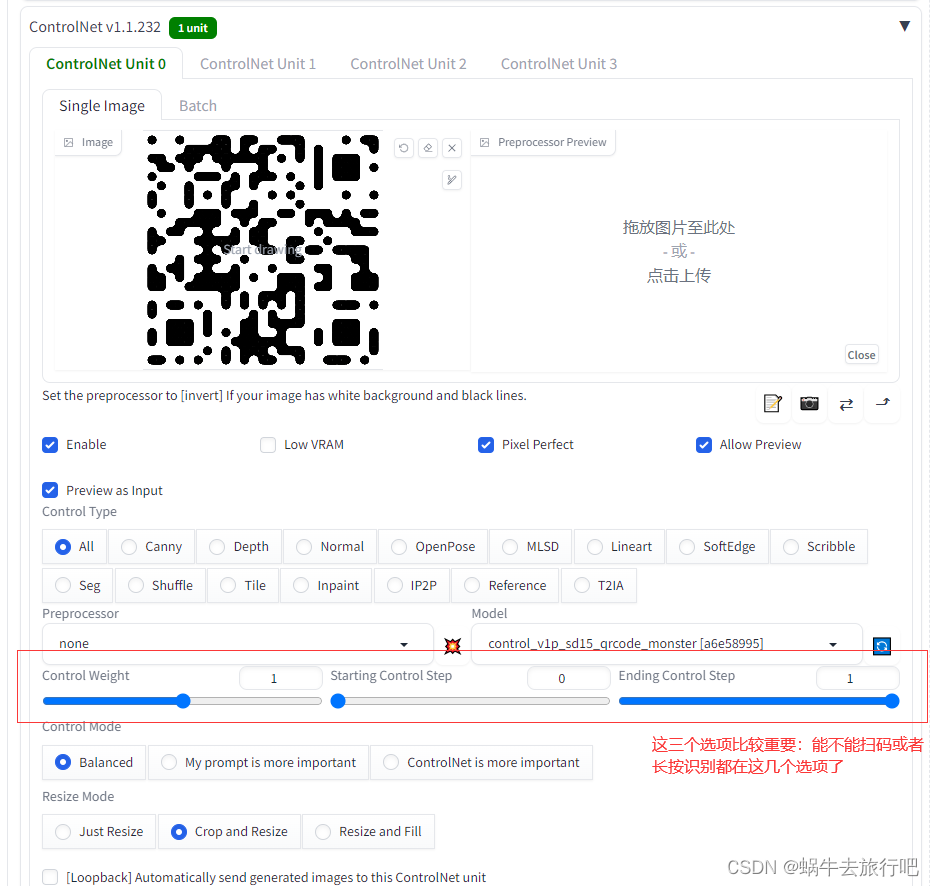The height and width of the screenshot is (886, 934).
Task: Select the Tile control type
Action: click(x=243, y=586)
